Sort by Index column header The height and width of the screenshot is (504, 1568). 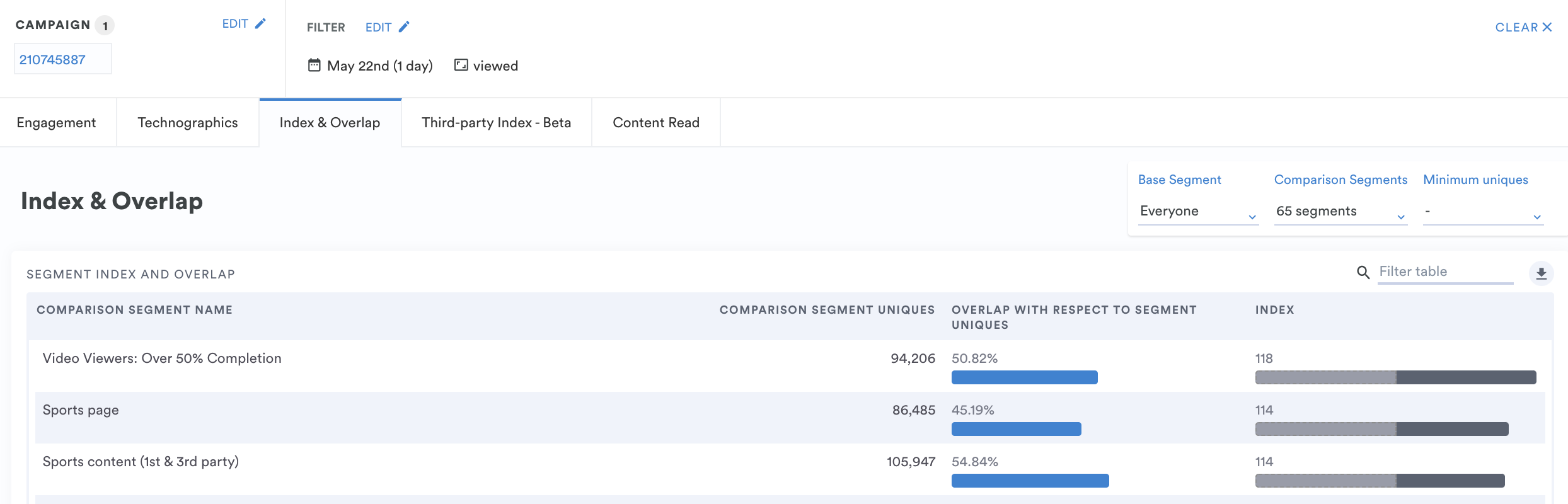(1275, 310)
